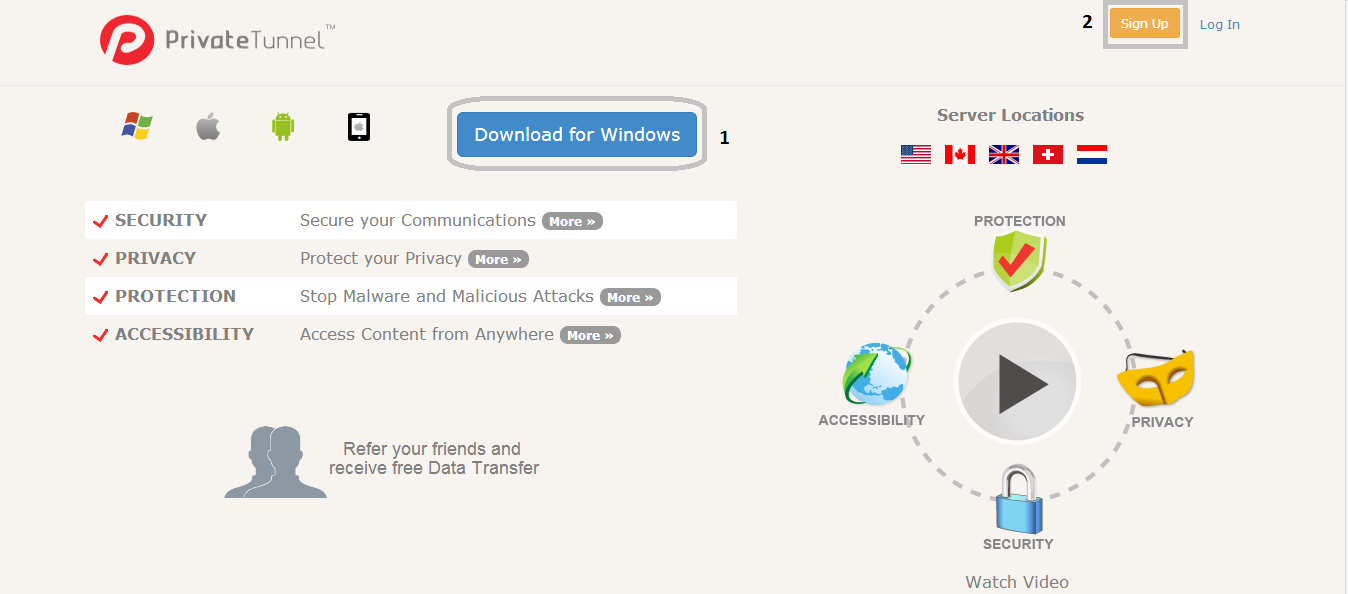Click SECURITY label under the padlock
The image size is (1348, 594).
(1018, 544)
